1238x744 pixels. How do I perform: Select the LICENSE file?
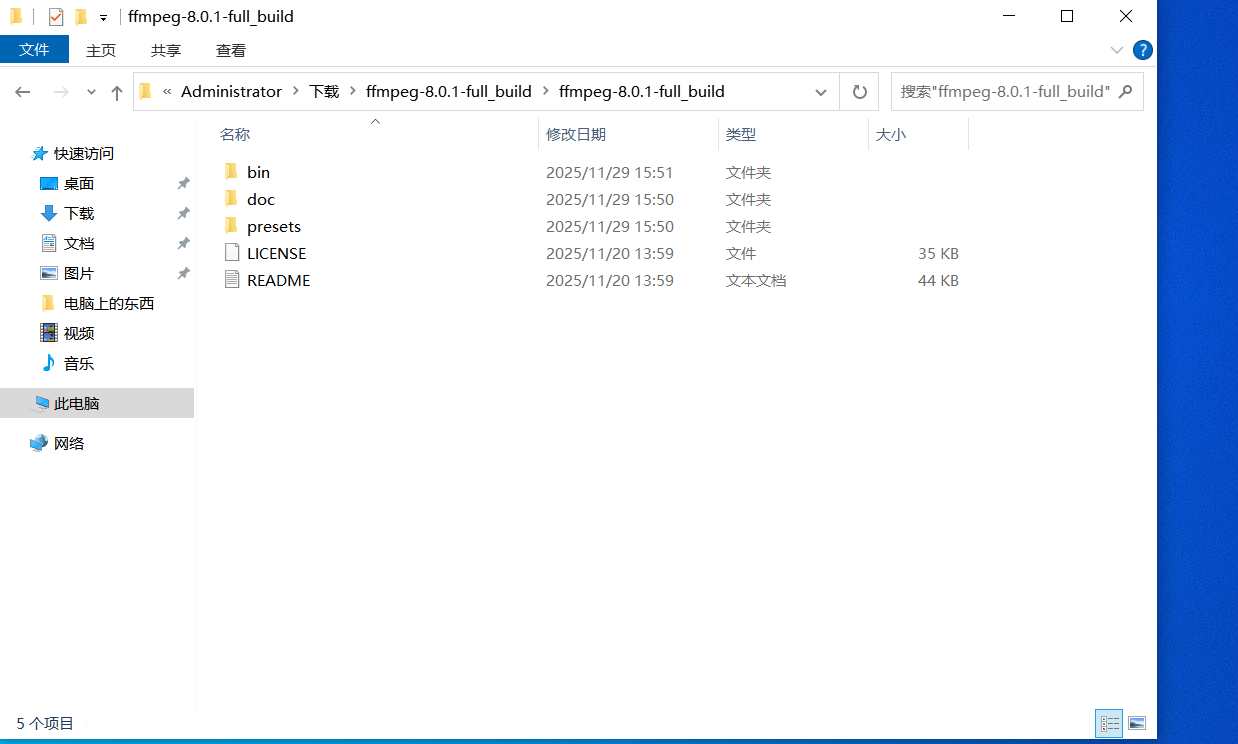276,254
